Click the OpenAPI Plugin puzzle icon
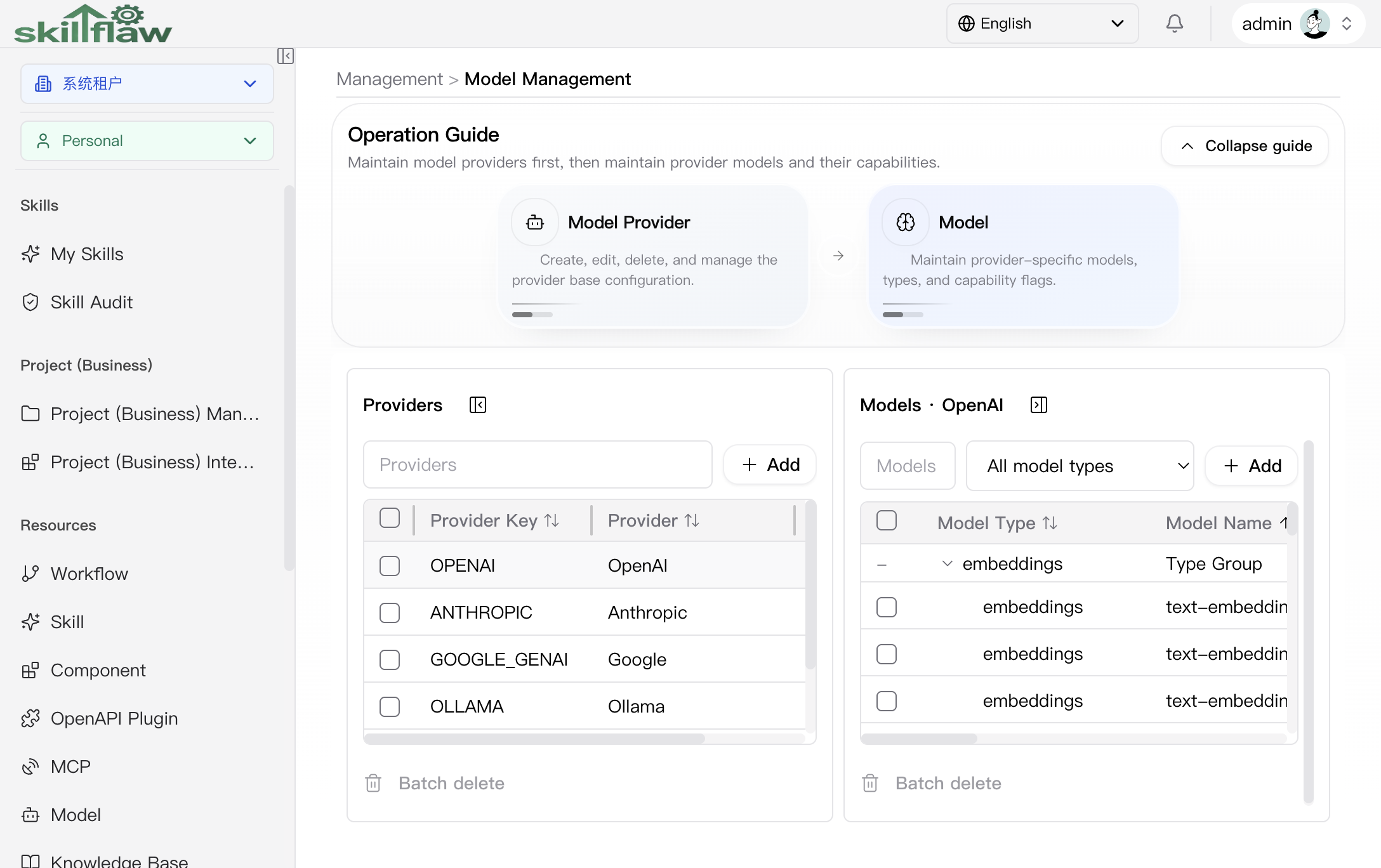 click(30, 718)
